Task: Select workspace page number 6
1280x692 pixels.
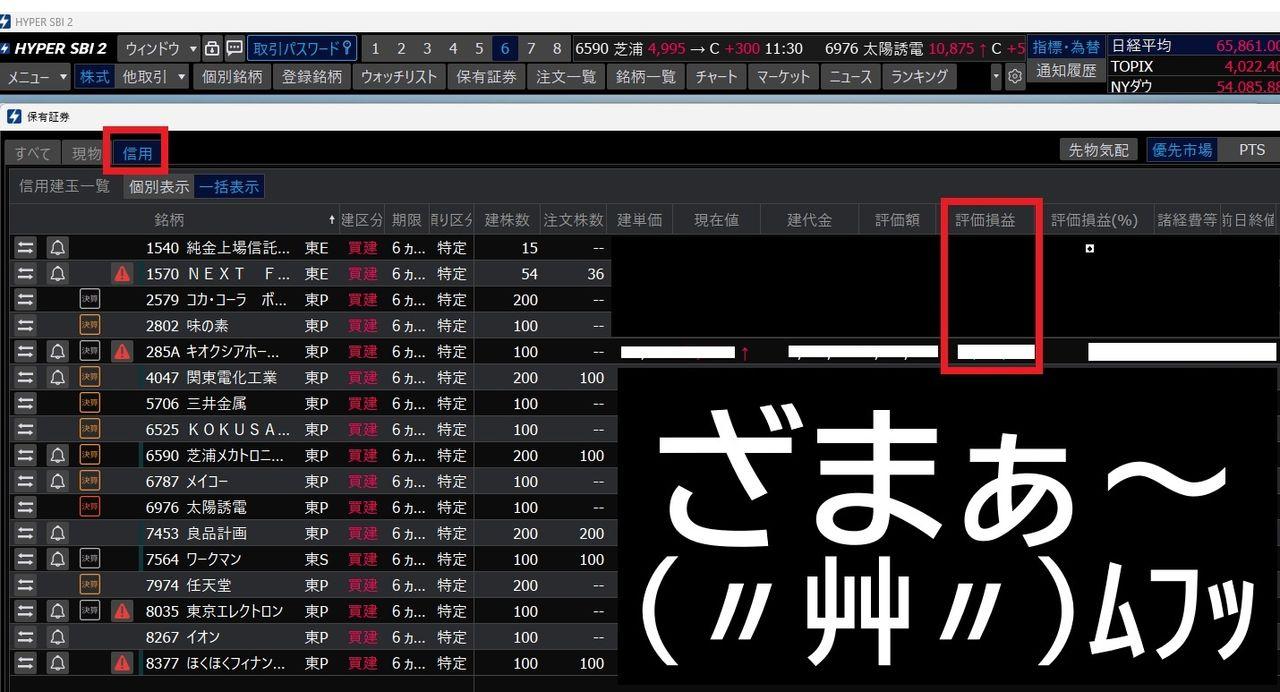Action: click(505, 48)
